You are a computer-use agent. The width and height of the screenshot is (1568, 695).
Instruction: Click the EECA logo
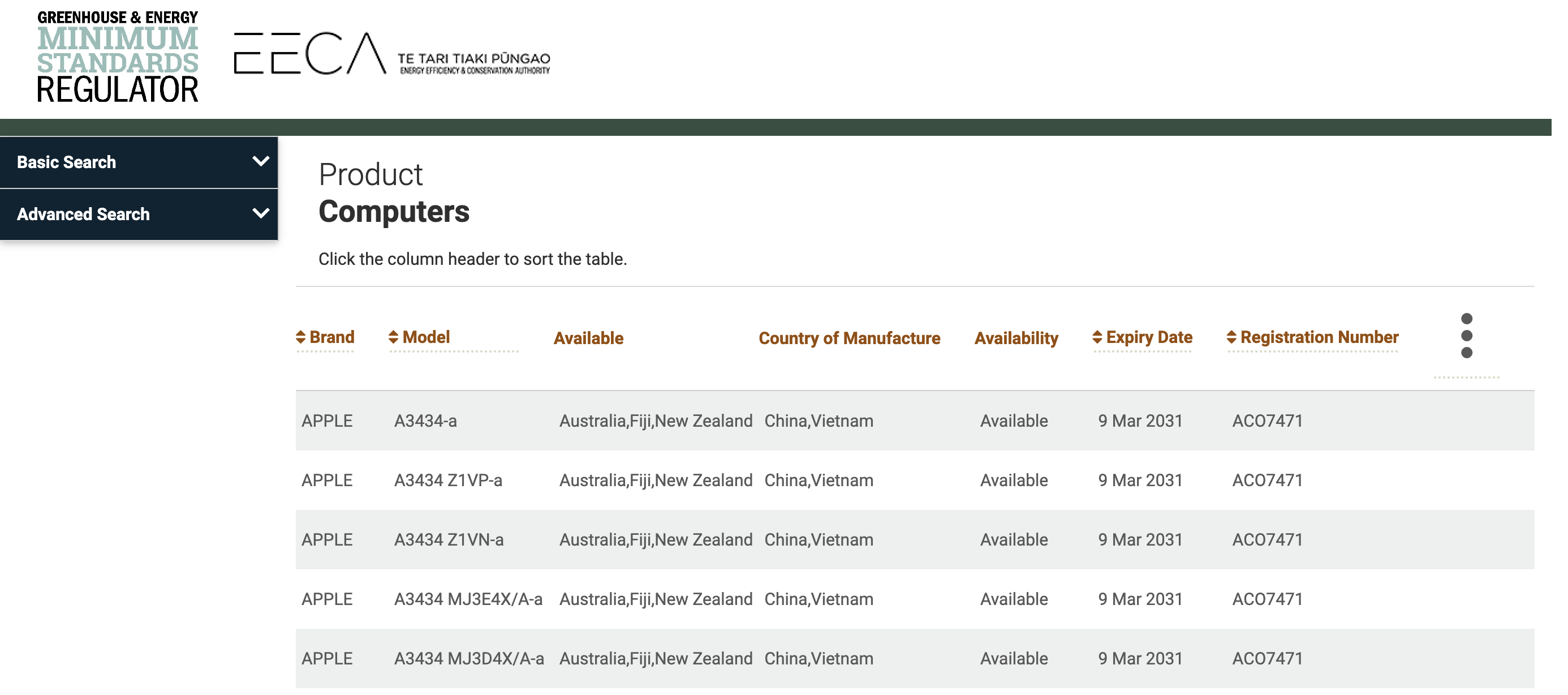point(311,54)
